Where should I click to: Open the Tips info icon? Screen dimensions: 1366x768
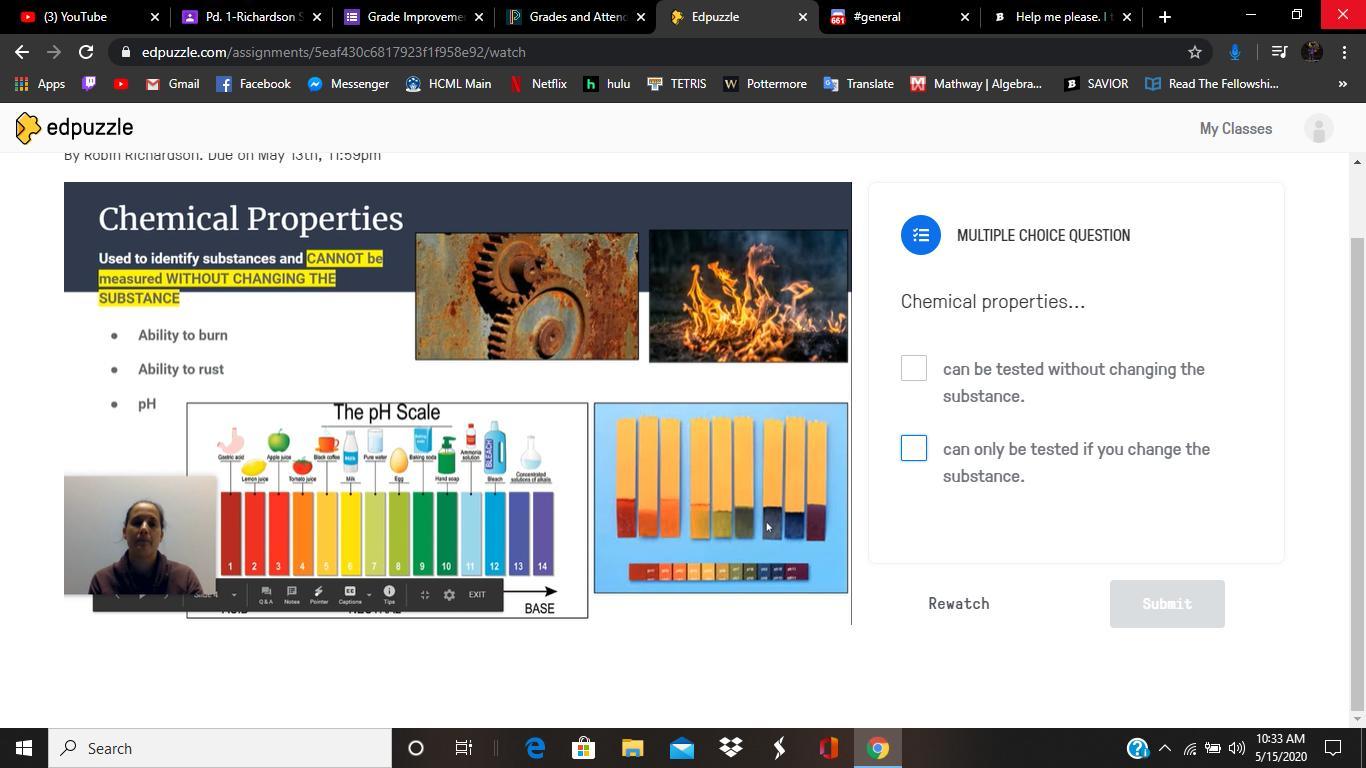[389, 595]
